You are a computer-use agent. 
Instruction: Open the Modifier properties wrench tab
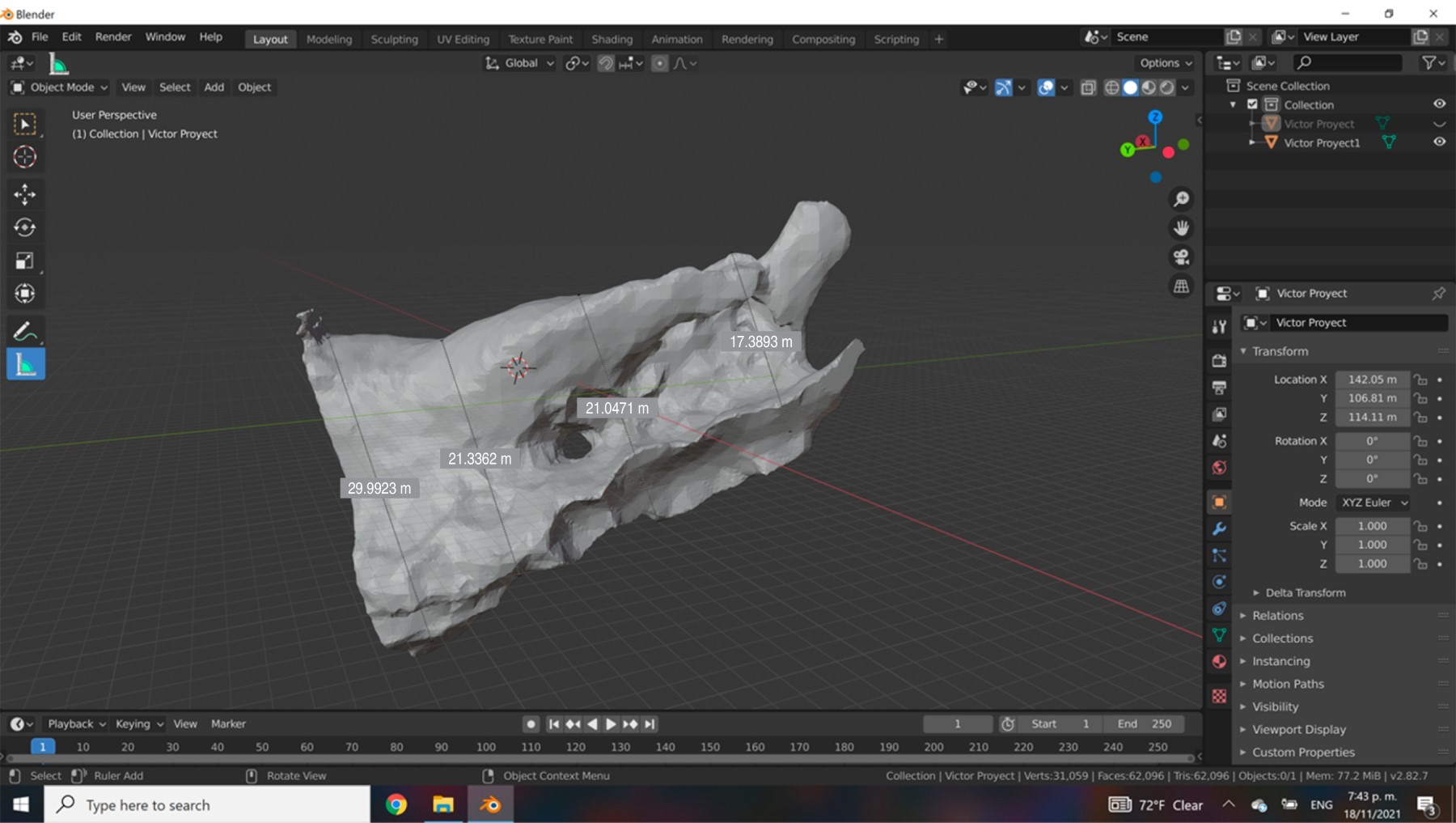(1219, 528)
